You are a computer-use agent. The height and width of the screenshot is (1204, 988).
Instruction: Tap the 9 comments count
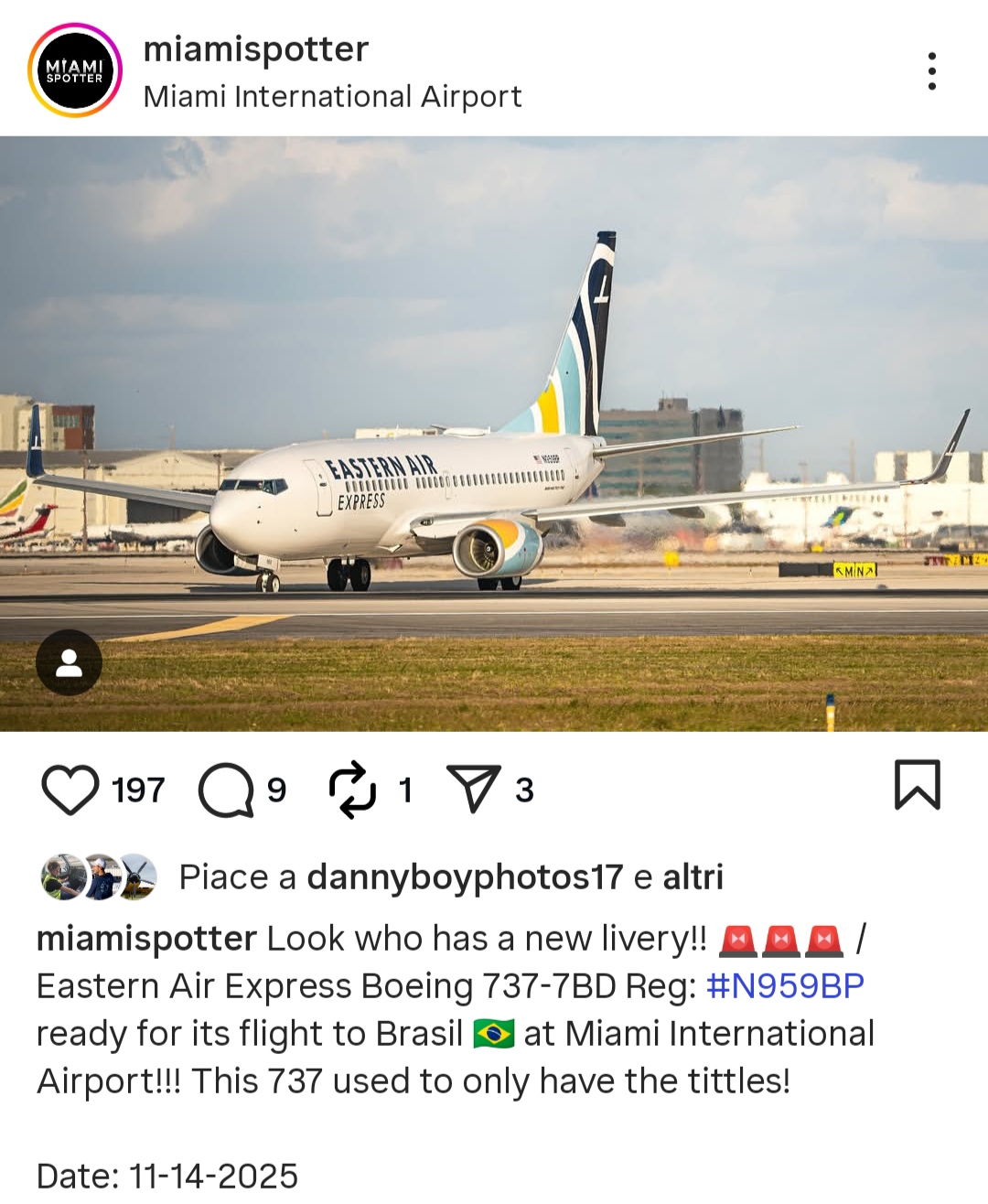pos(276,790)
